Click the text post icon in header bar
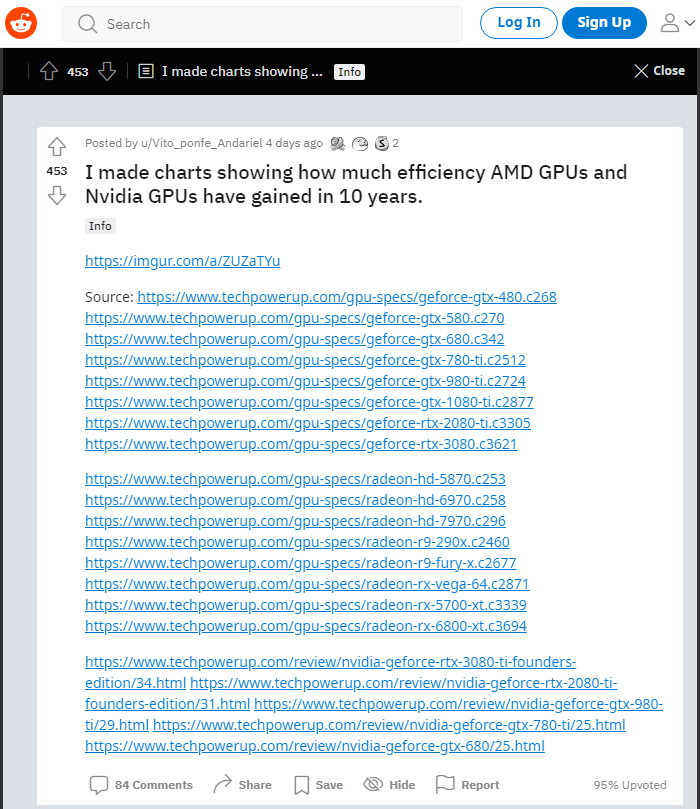This screenshot has height=809, width=700. click(146, 71)
